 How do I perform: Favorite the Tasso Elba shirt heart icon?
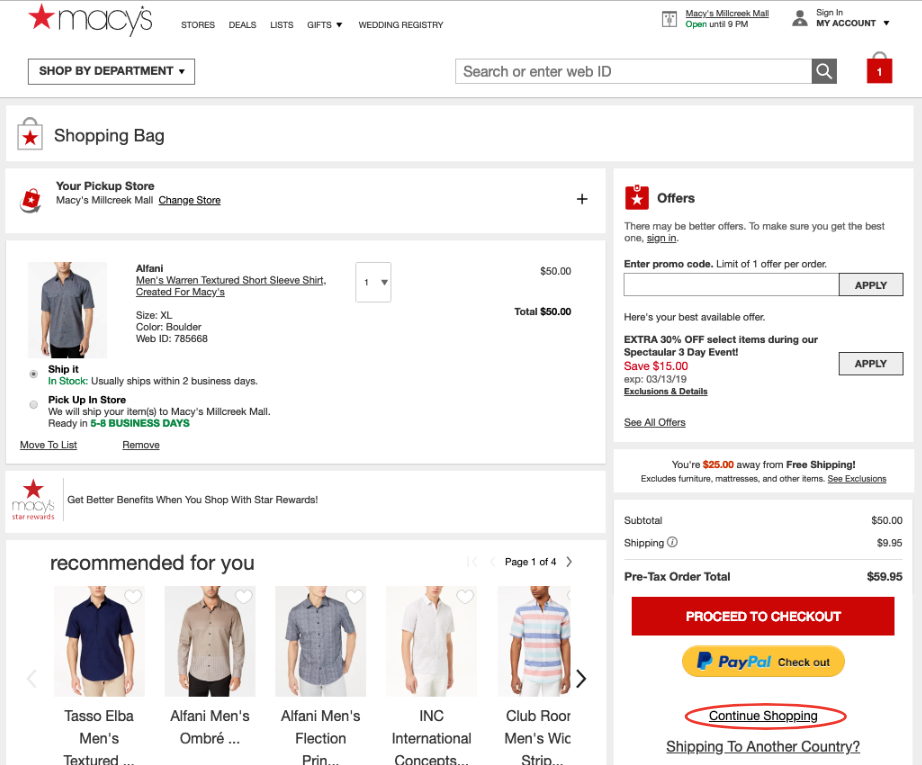(x=133, y=597)
